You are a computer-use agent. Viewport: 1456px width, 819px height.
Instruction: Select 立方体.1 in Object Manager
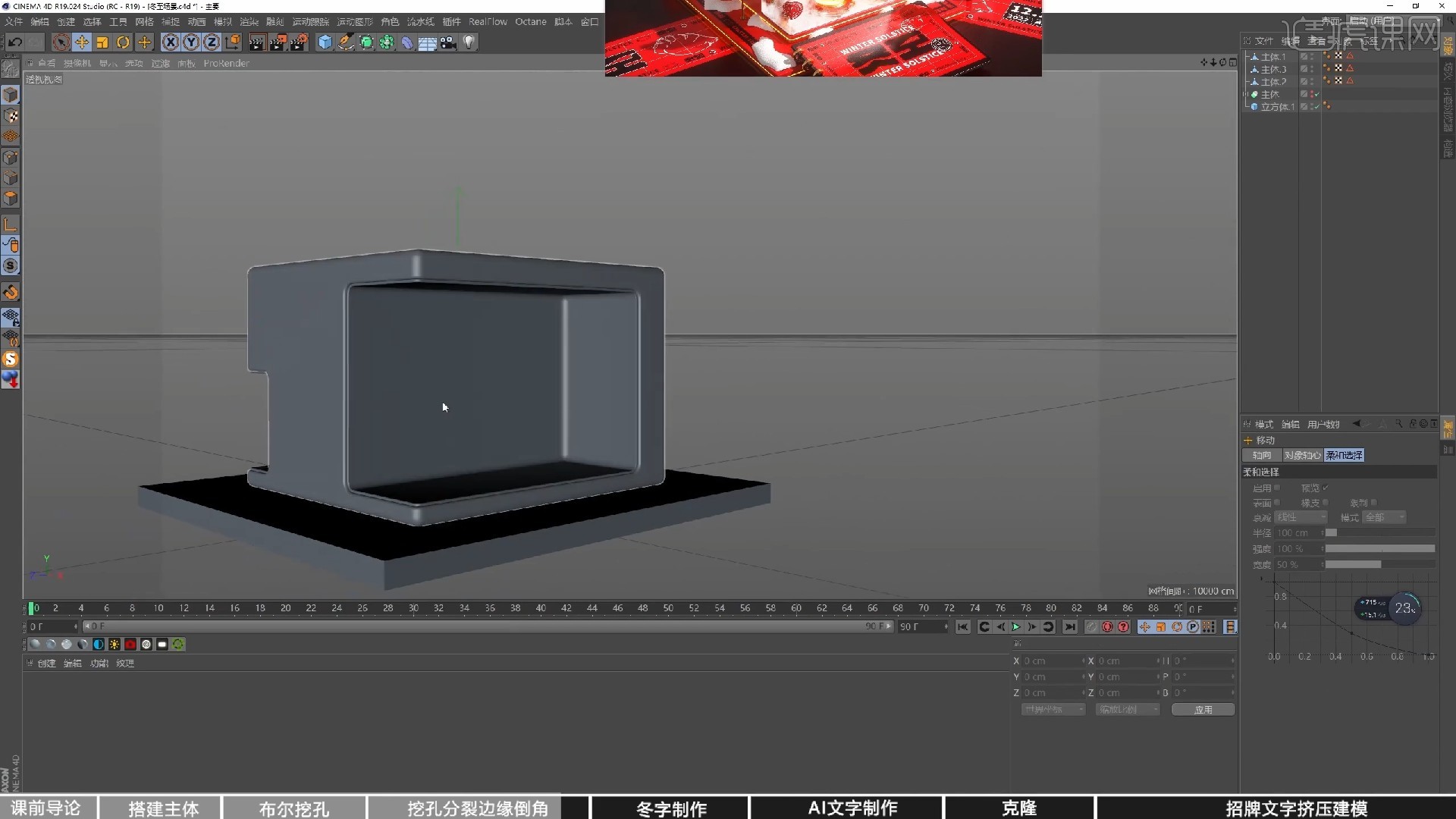pos(1278,107)
